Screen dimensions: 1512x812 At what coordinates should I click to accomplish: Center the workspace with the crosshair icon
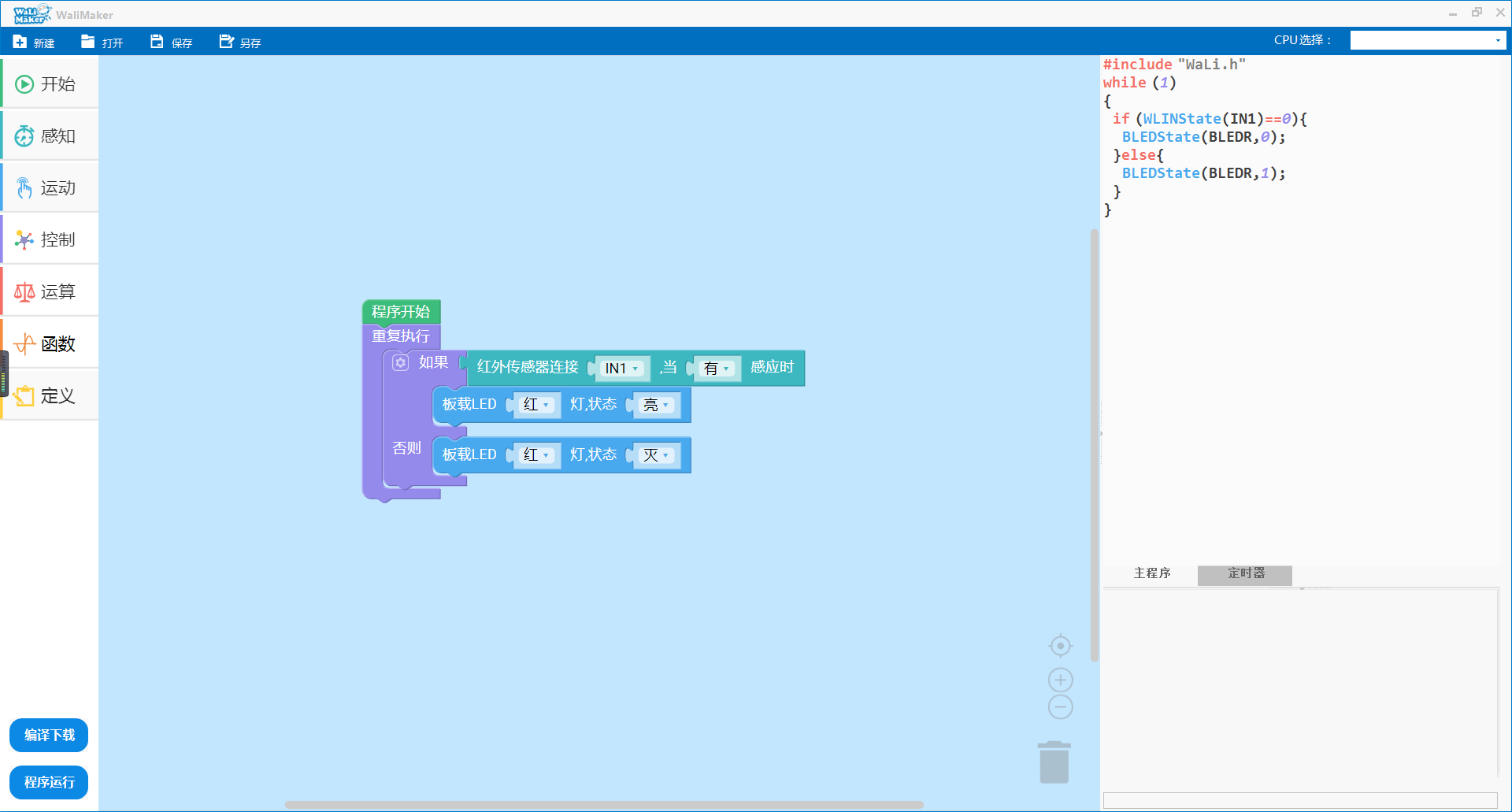coord(1060,646)
